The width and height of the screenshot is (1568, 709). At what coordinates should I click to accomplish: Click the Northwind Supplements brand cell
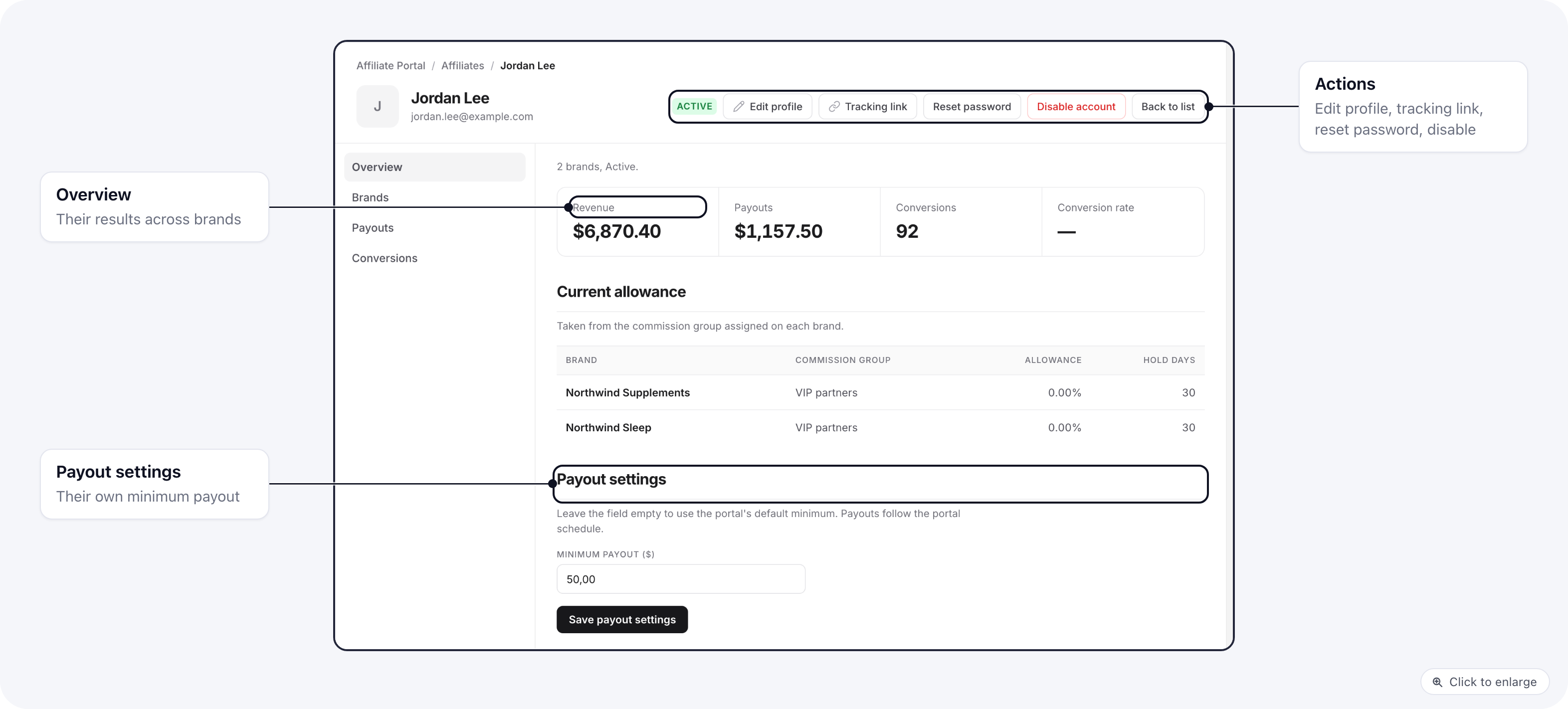coord(627,392)
